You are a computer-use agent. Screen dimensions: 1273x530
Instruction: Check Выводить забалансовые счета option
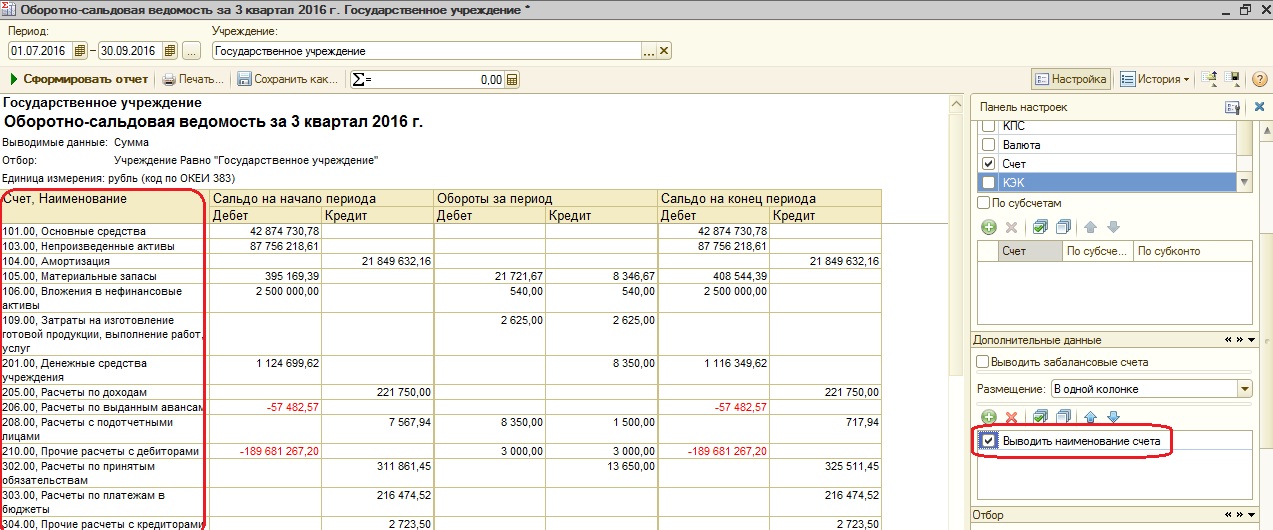(983, 362)
